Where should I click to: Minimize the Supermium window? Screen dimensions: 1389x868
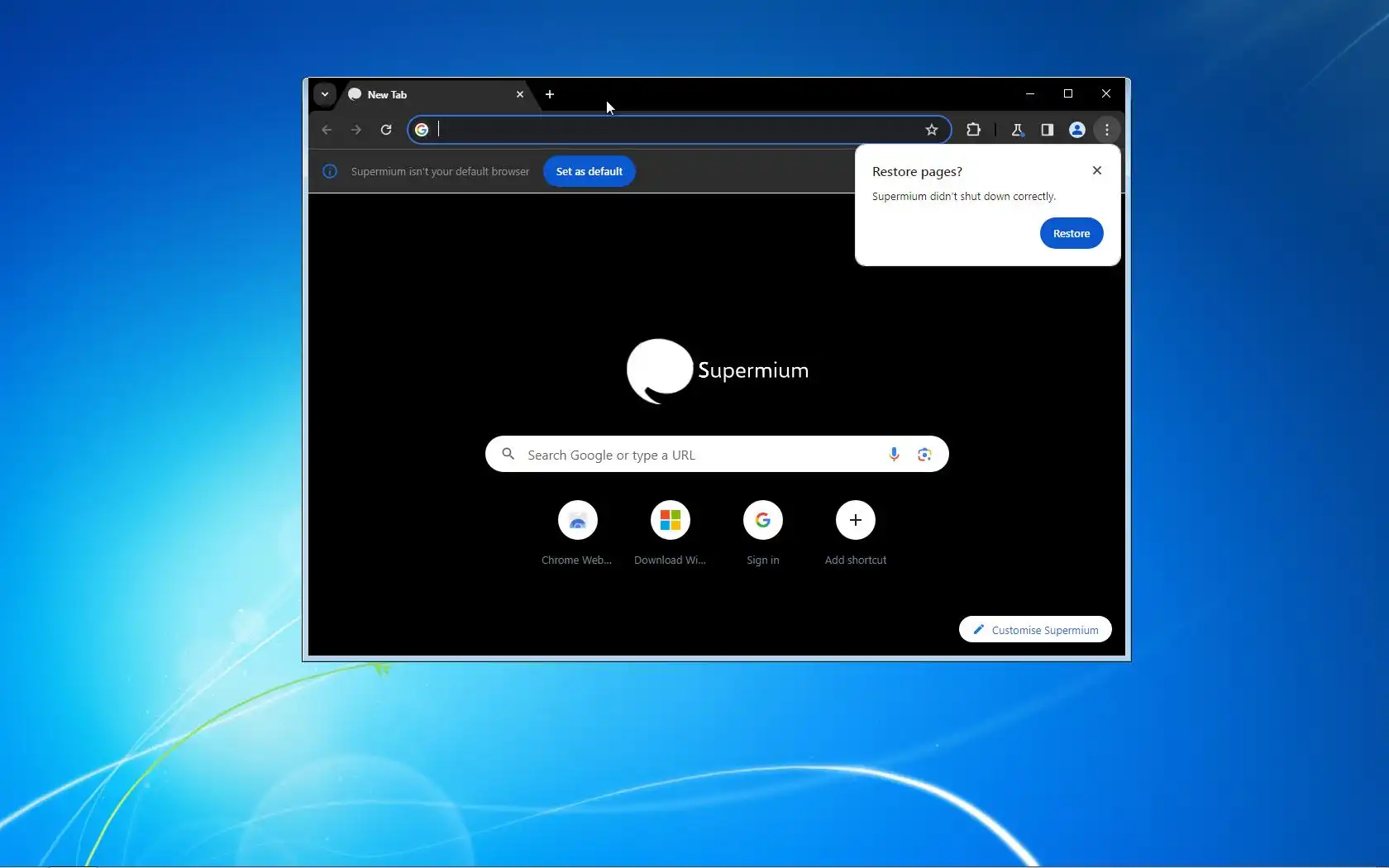[x=1030, y=93]
